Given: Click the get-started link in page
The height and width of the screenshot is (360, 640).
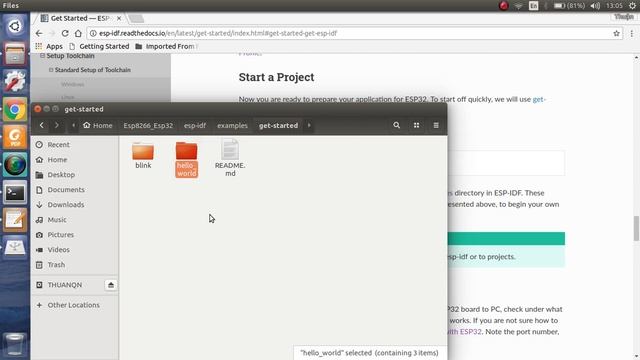Looking at the screenshot, I should tap(539, 99).
